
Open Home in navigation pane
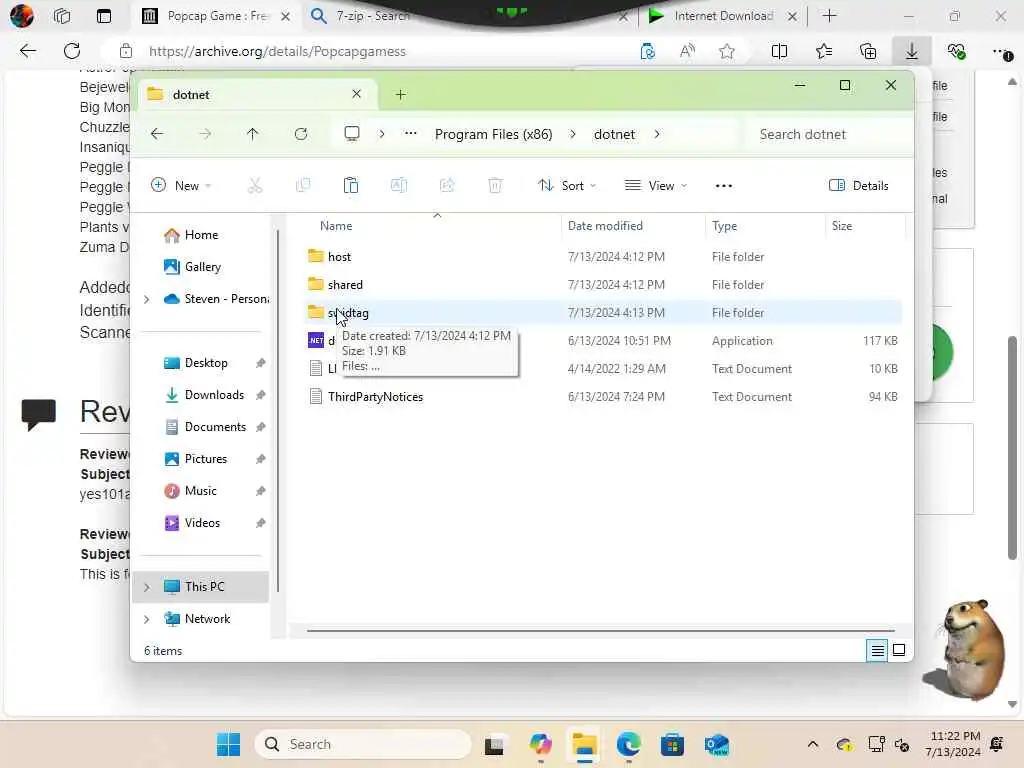(201, 235)
